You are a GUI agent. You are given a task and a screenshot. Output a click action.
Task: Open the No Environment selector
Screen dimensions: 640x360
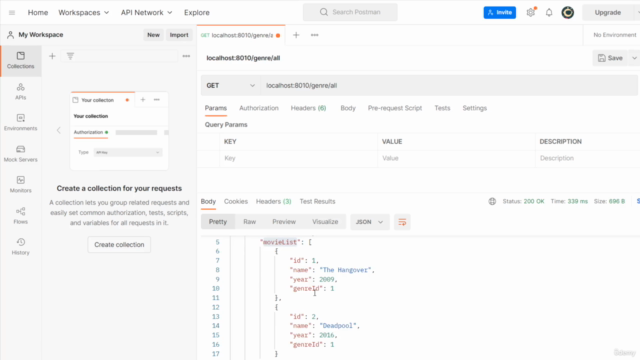pos(615,35)
